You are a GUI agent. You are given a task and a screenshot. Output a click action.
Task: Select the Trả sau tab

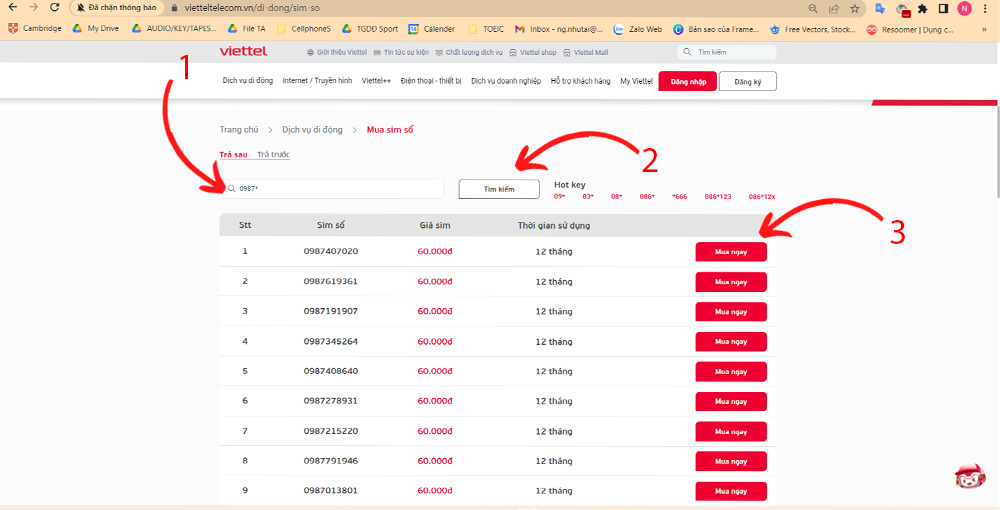pos(233,154)
